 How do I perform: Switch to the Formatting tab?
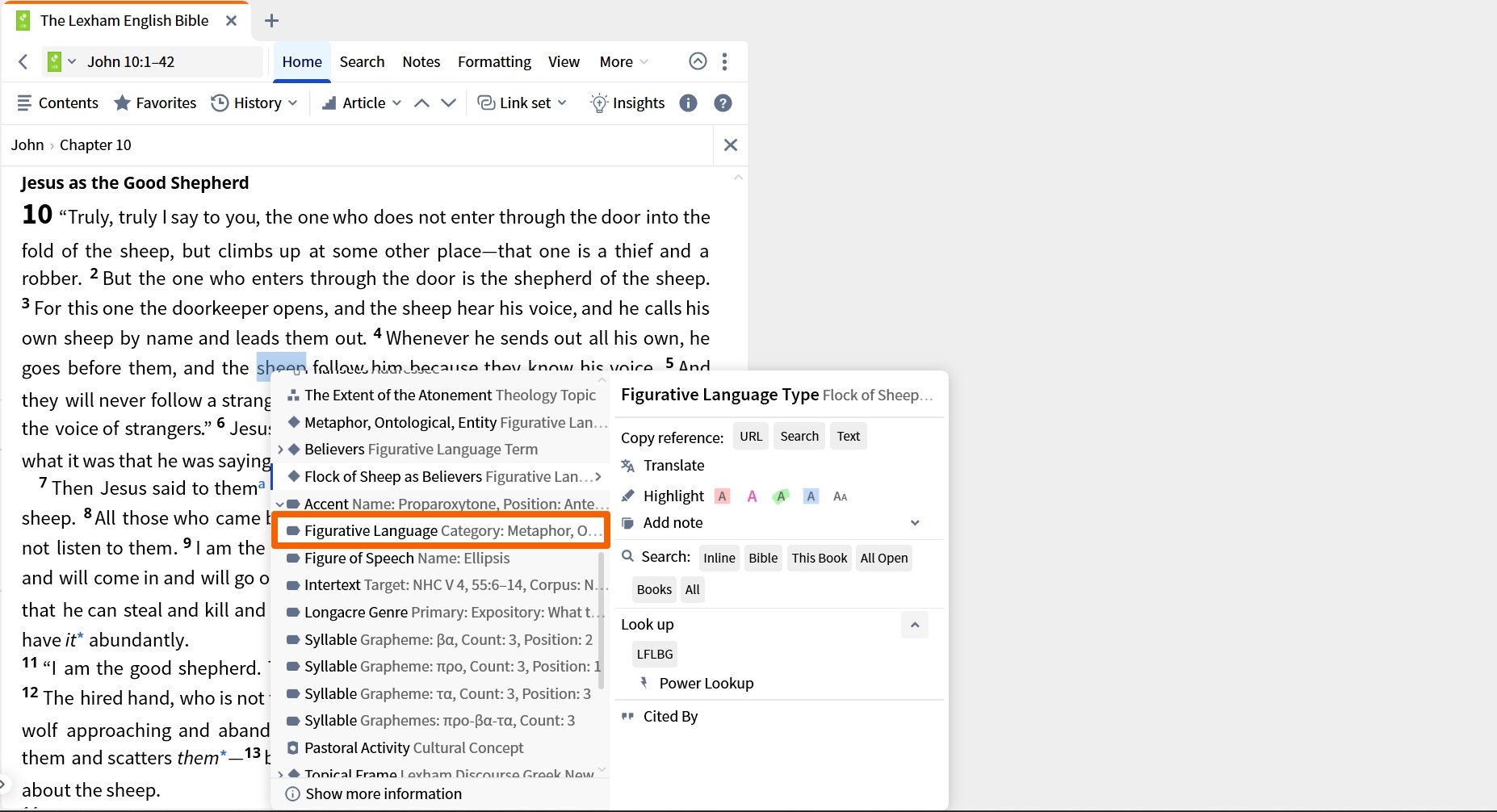click(x=494, y=61)
